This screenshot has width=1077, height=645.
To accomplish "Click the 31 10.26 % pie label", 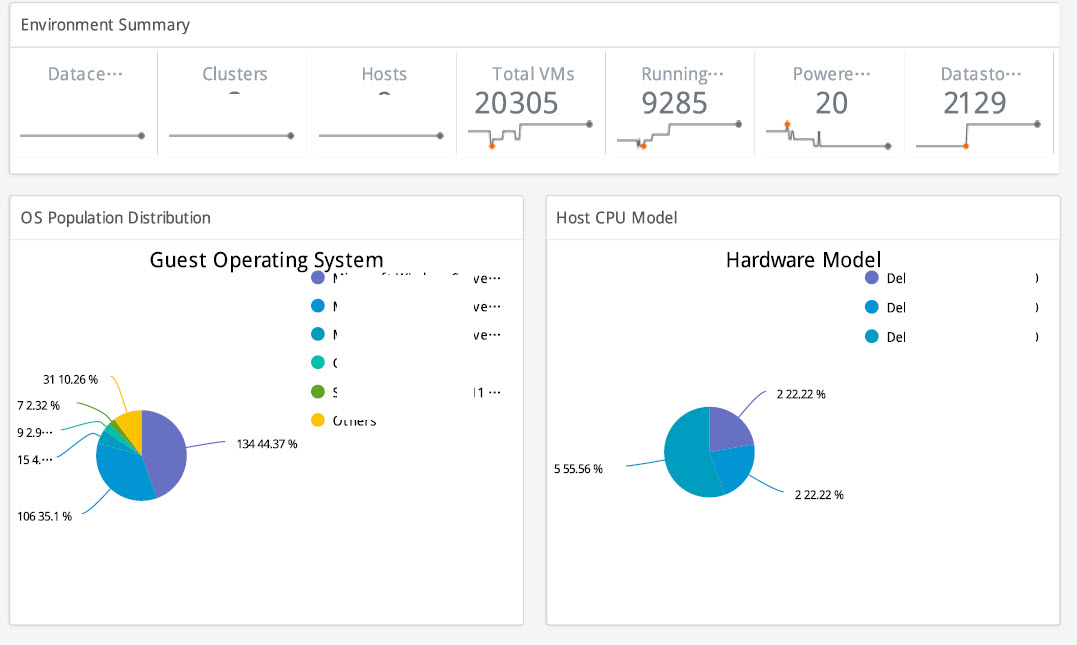I will 70,379.
